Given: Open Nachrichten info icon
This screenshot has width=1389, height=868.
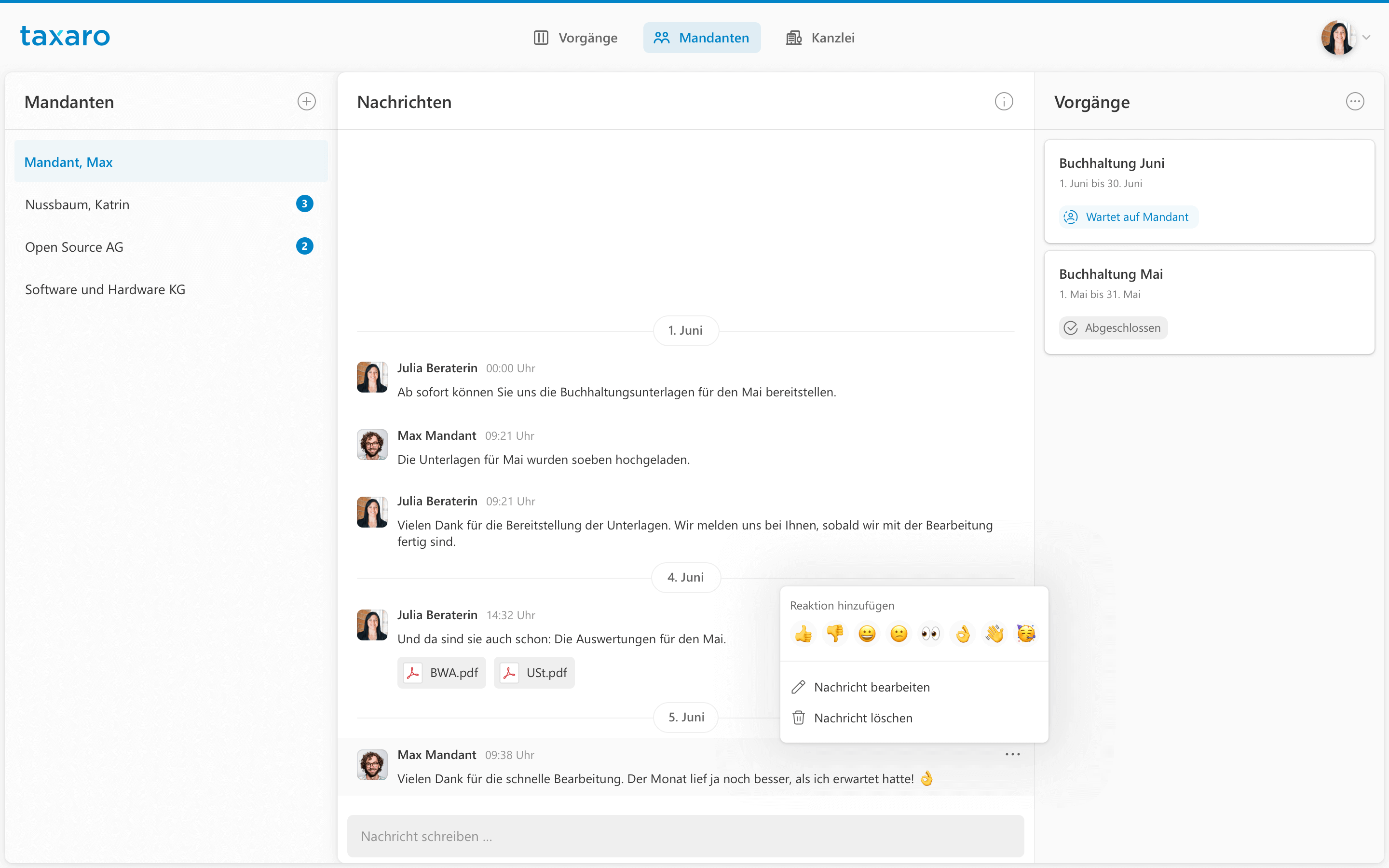Looking at the screenshot, I should 1003,102.
